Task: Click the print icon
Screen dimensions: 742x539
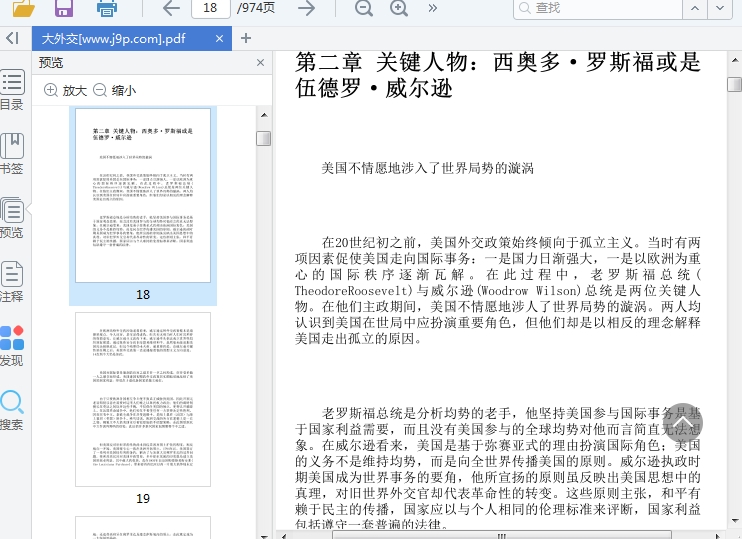Action: 107,8
